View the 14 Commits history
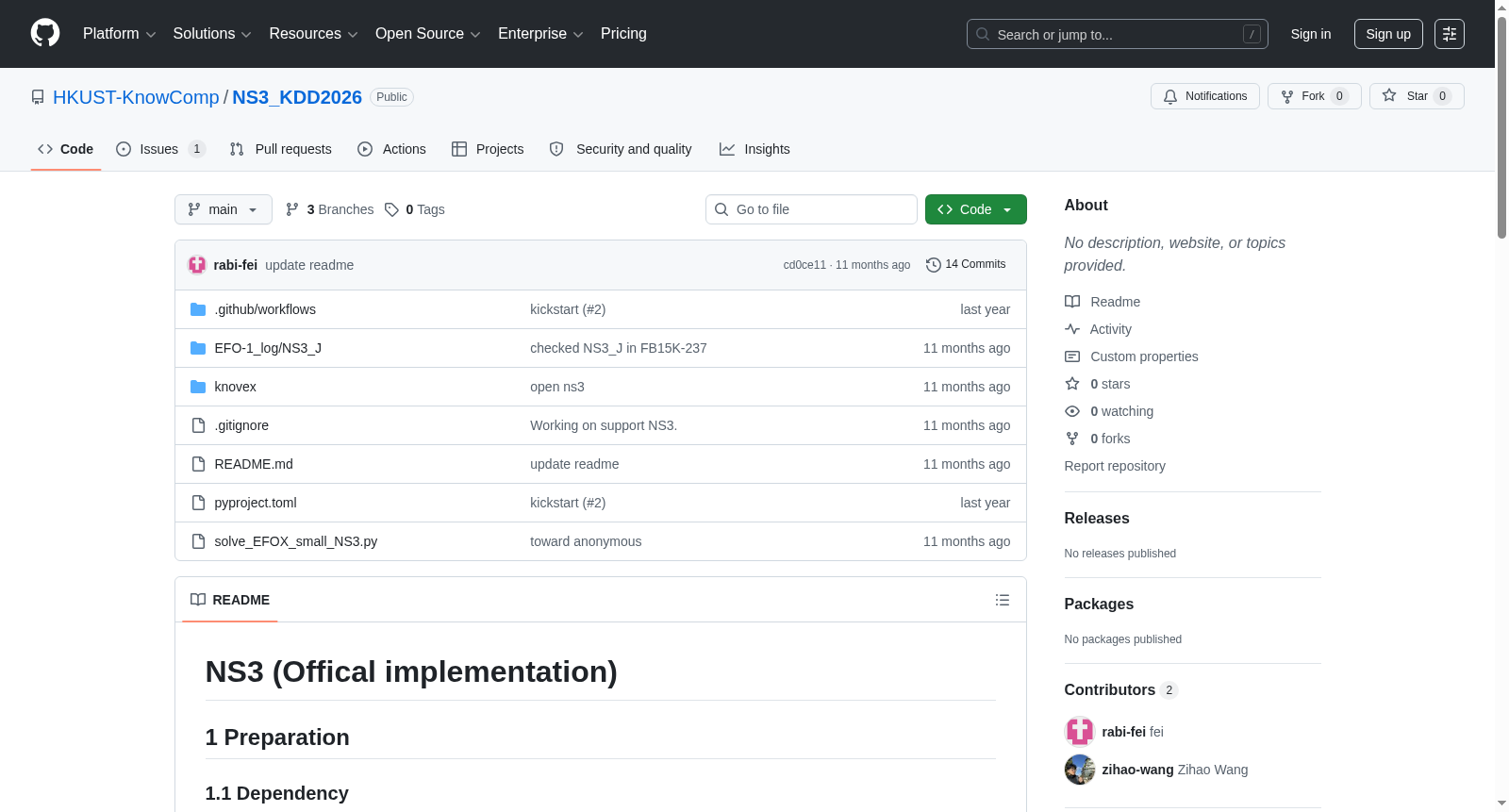 point(967,265)
